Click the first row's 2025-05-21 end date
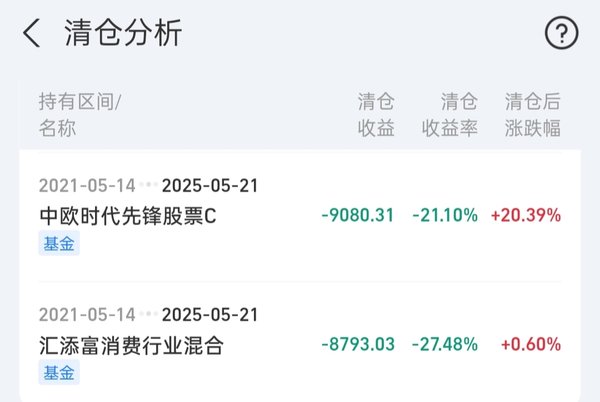Screen dimensions: 600x402 (x=210, y=186)
